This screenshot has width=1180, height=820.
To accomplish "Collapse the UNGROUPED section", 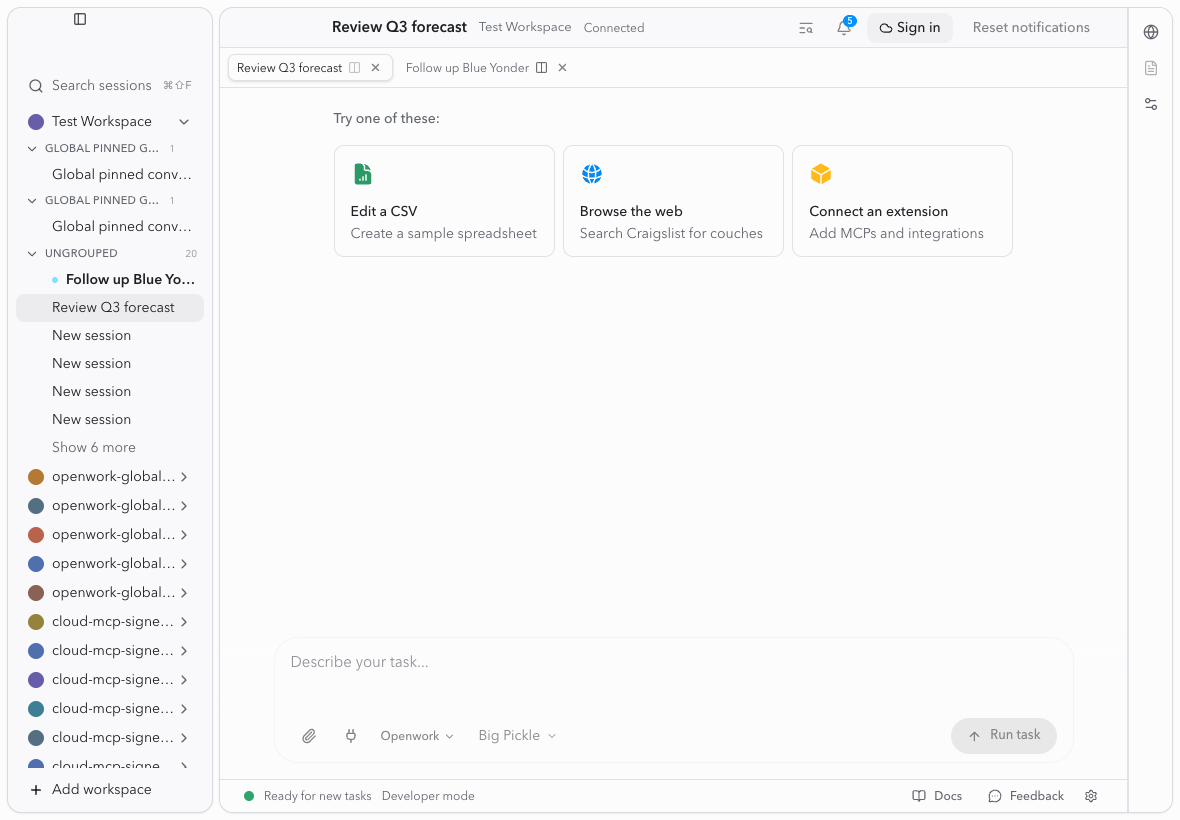I will click(32, 254).
